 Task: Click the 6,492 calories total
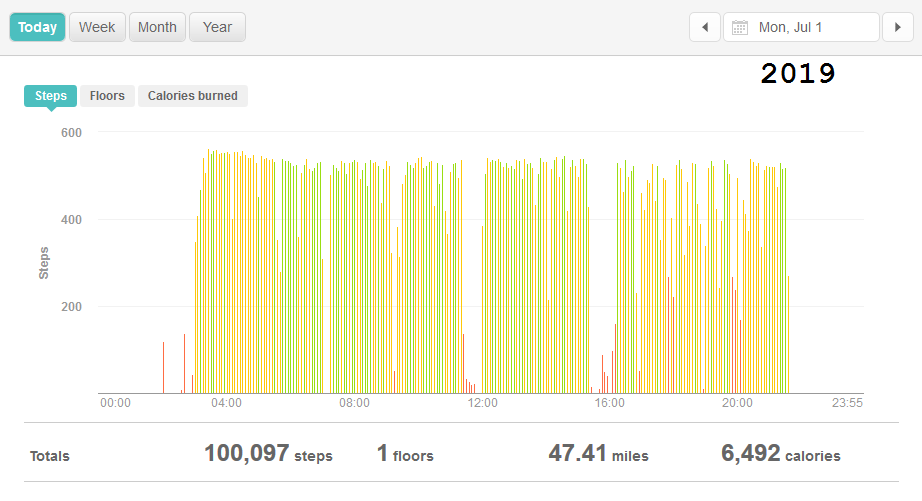pos(780,454)
